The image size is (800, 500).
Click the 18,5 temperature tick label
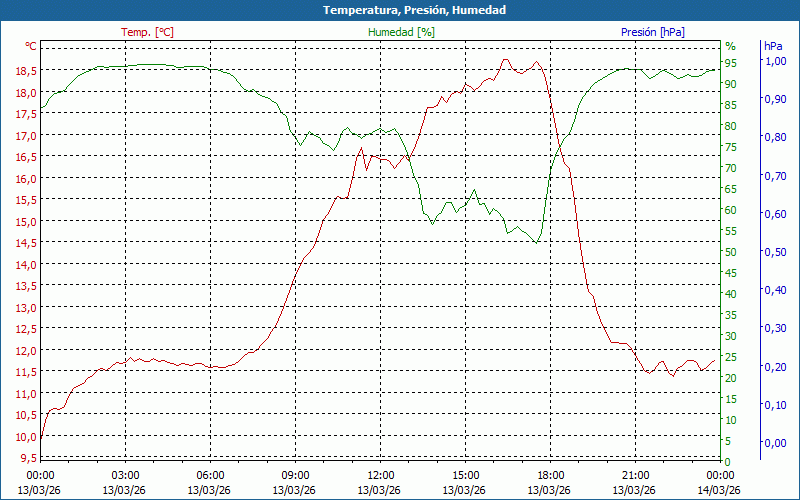point(26,71)
